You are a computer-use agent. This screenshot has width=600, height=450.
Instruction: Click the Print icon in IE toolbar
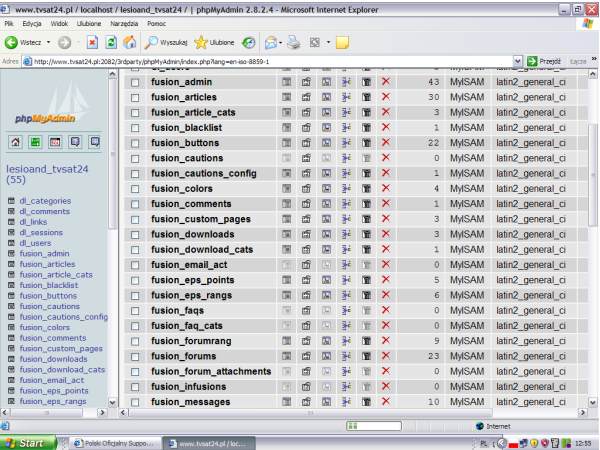(294, 42)
